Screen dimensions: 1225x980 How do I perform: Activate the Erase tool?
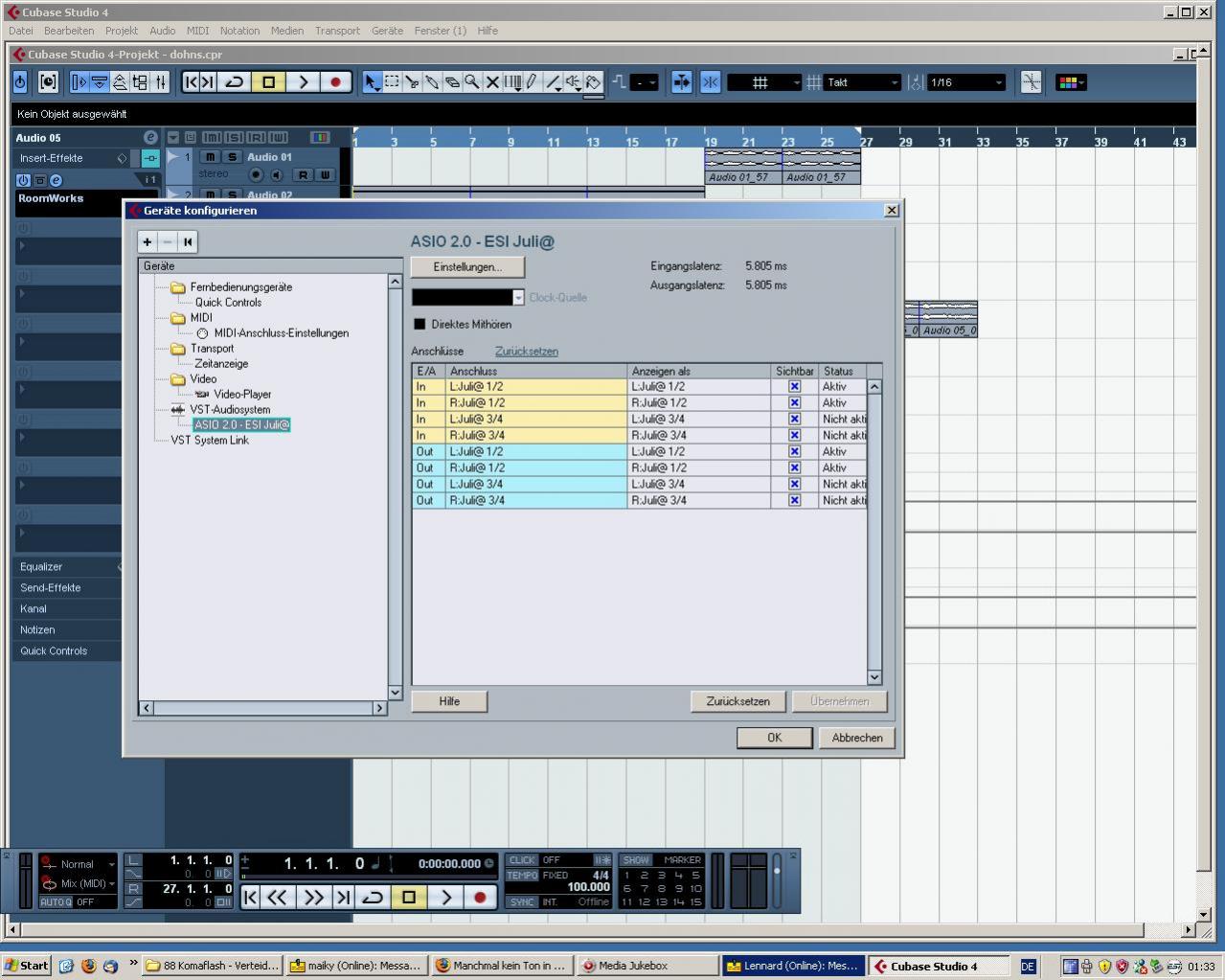point(452,82)
